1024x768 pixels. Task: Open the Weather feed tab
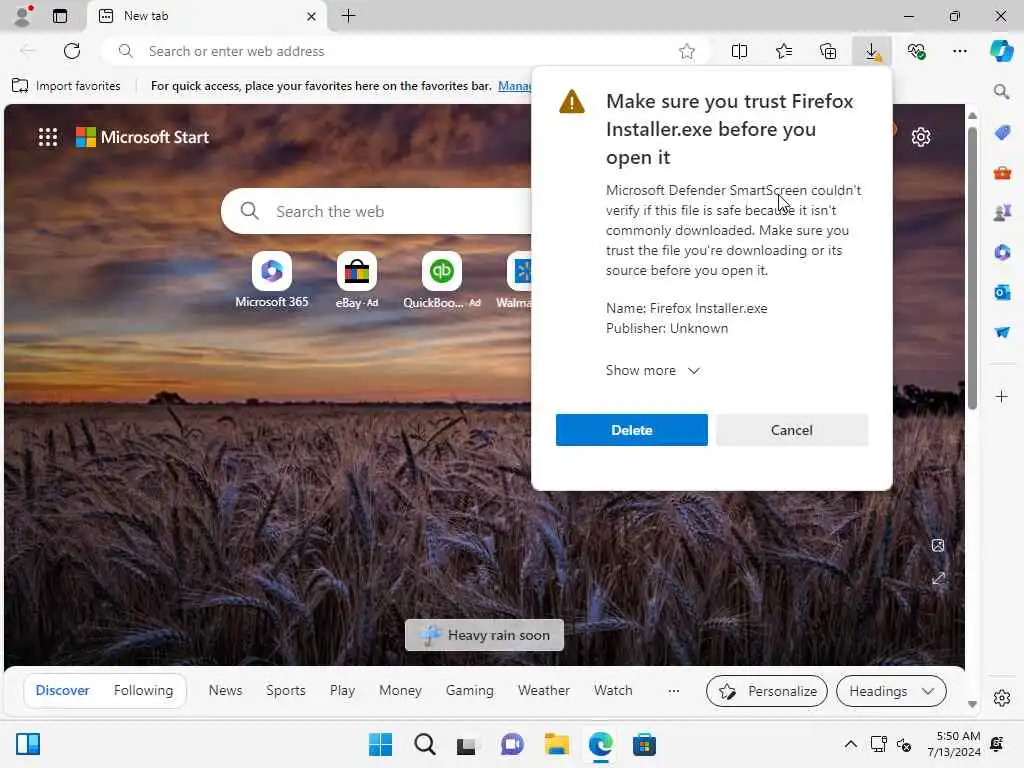coord(543,690)
